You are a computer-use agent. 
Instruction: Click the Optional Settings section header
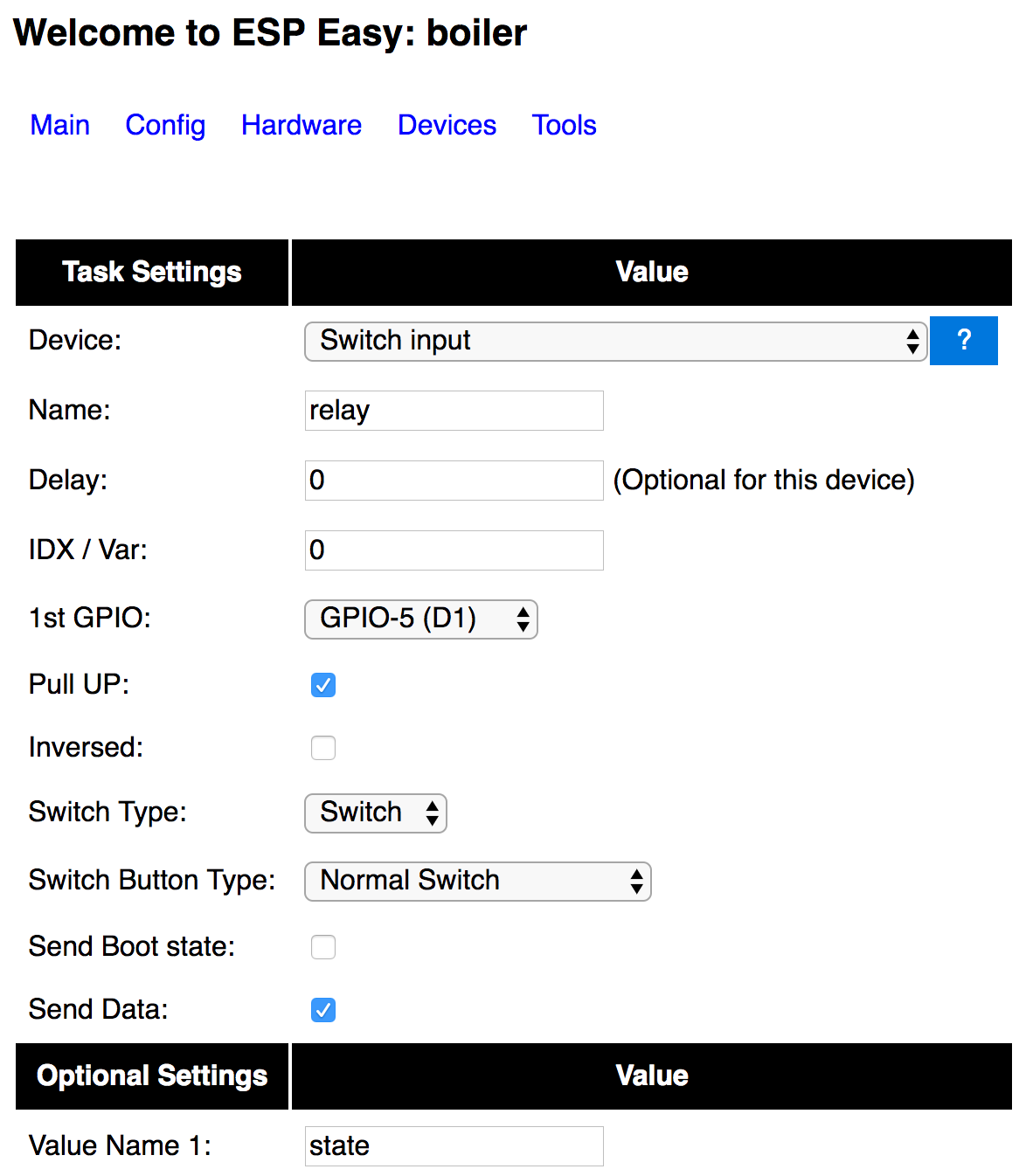[152, 1076]
